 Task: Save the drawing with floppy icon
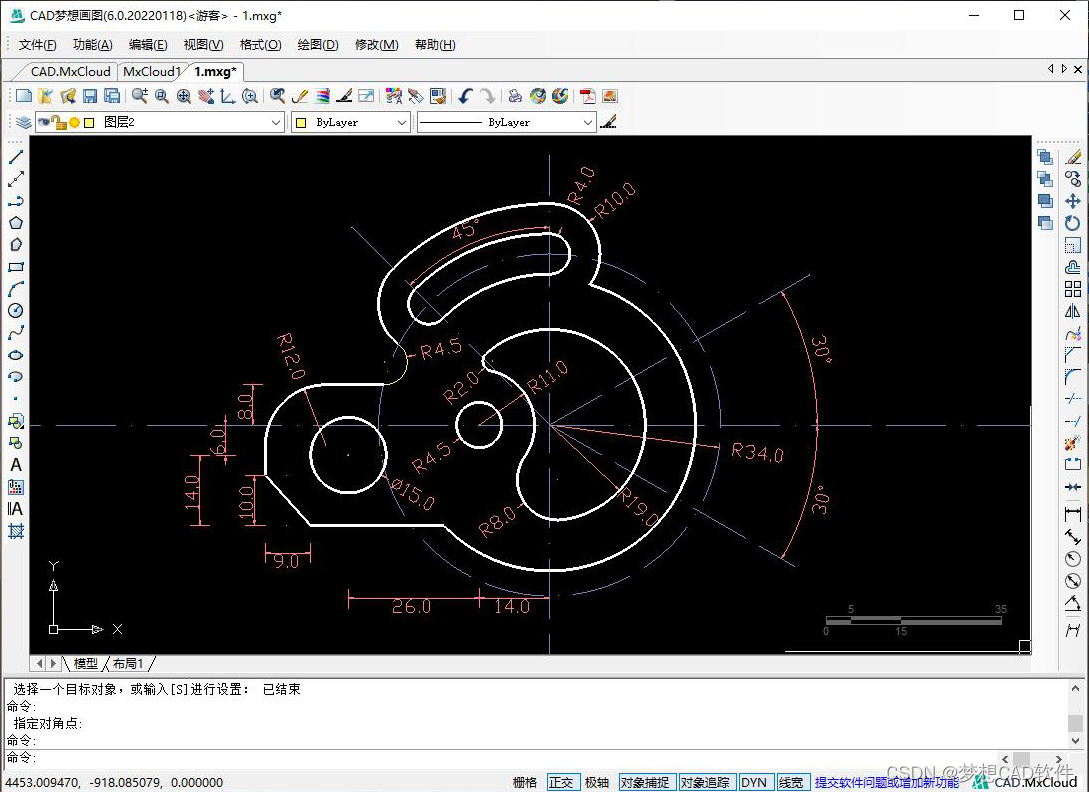90,96
